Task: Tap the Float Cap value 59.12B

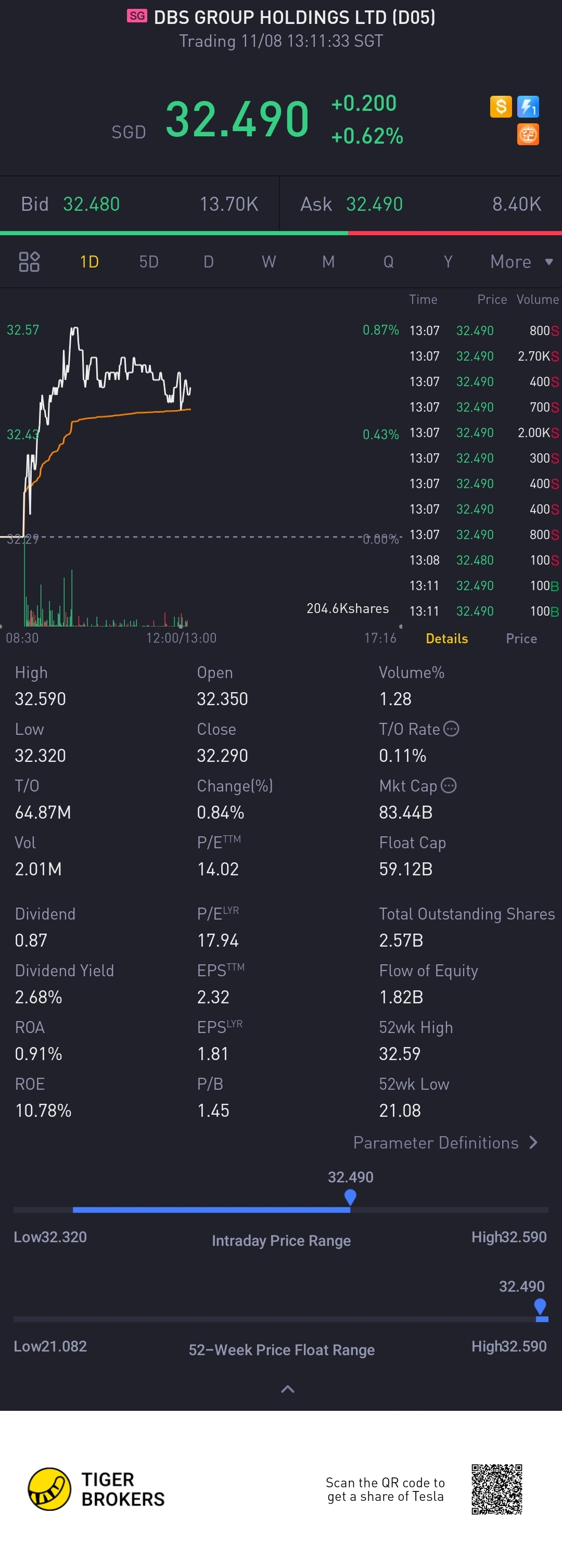Action: 405,869
